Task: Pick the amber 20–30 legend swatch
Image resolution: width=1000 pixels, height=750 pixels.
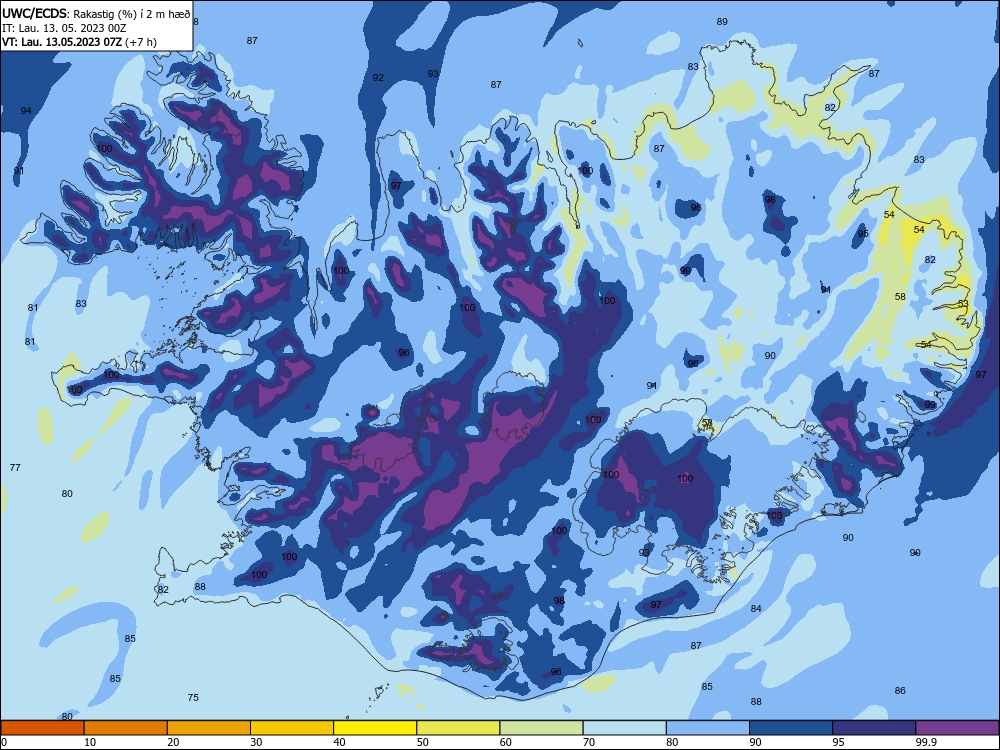Action: click(209, 728)
